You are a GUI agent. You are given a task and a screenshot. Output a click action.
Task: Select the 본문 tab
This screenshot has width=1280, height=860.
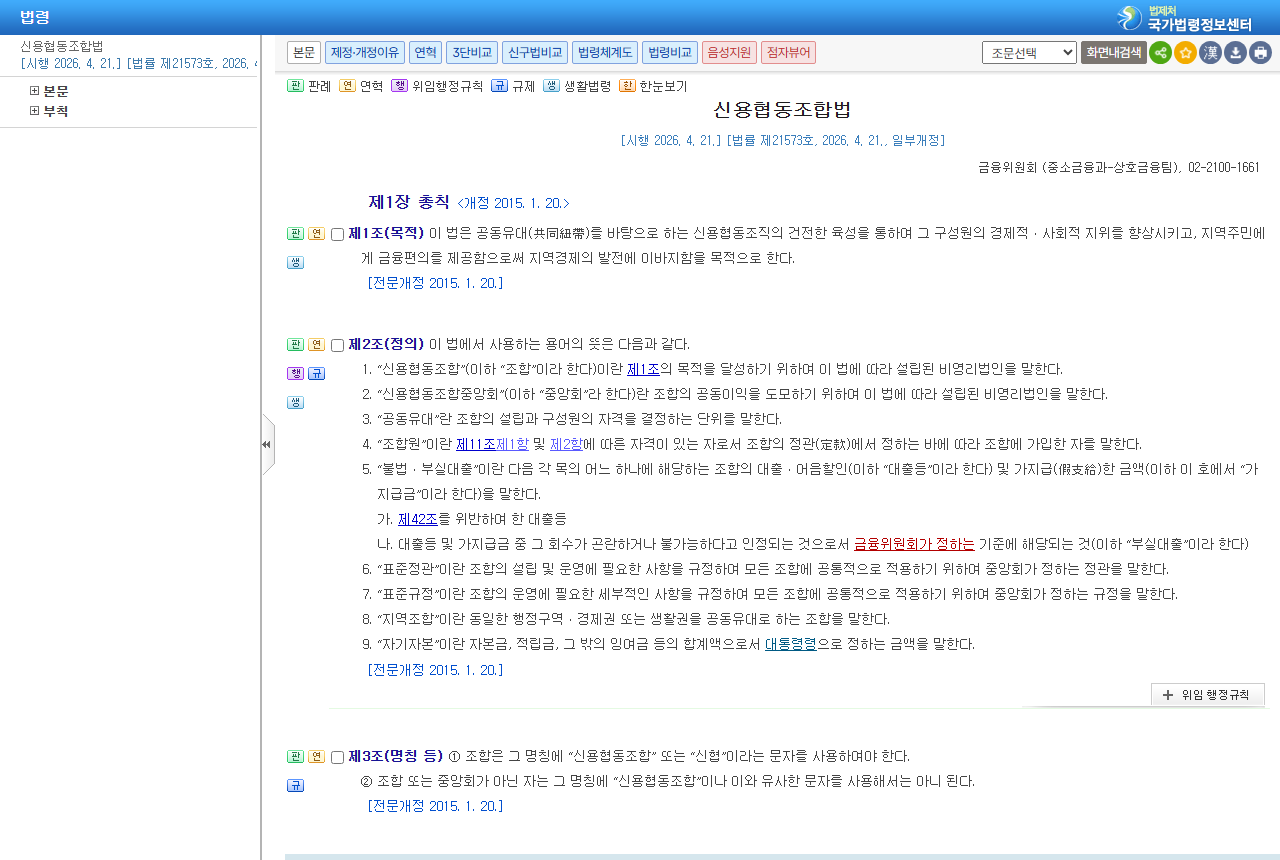304,53
